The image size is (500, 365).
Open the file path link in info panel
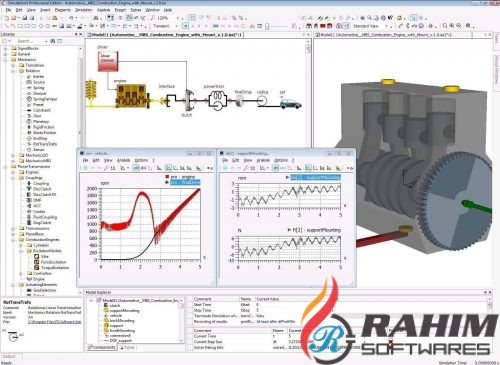(x=54, y=322)
